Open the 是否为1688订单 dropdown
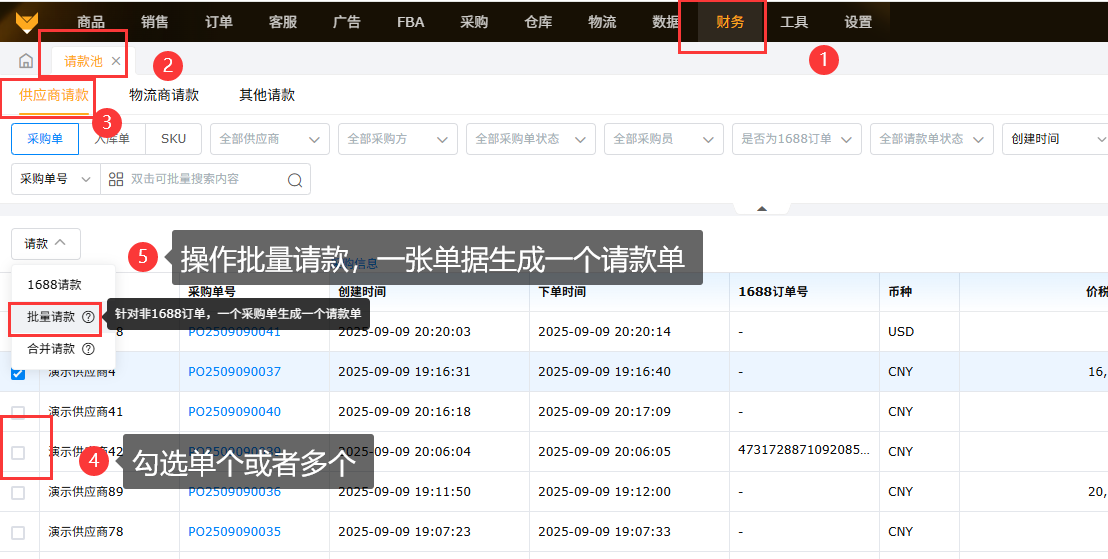The width and height of the screenshot is (1108, 559). click(x=796, y=139)
